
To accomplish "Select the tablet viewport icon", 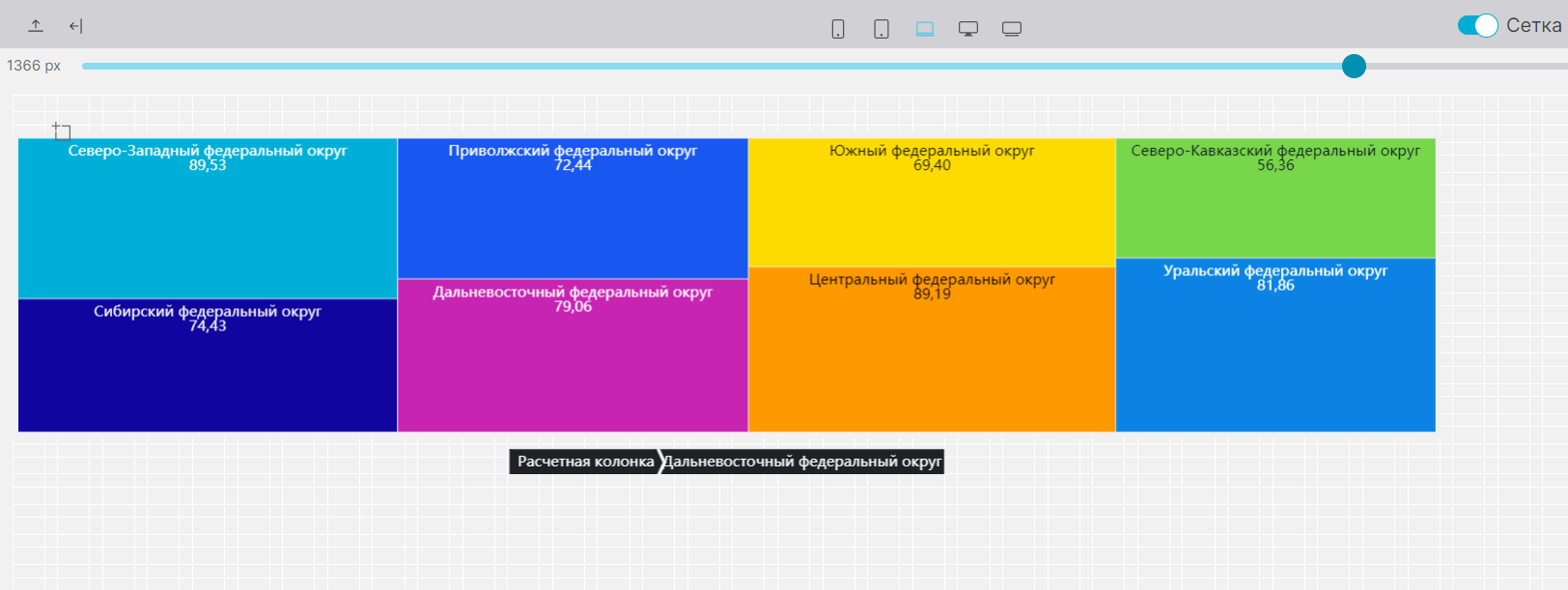I will (x=882, y=29).
